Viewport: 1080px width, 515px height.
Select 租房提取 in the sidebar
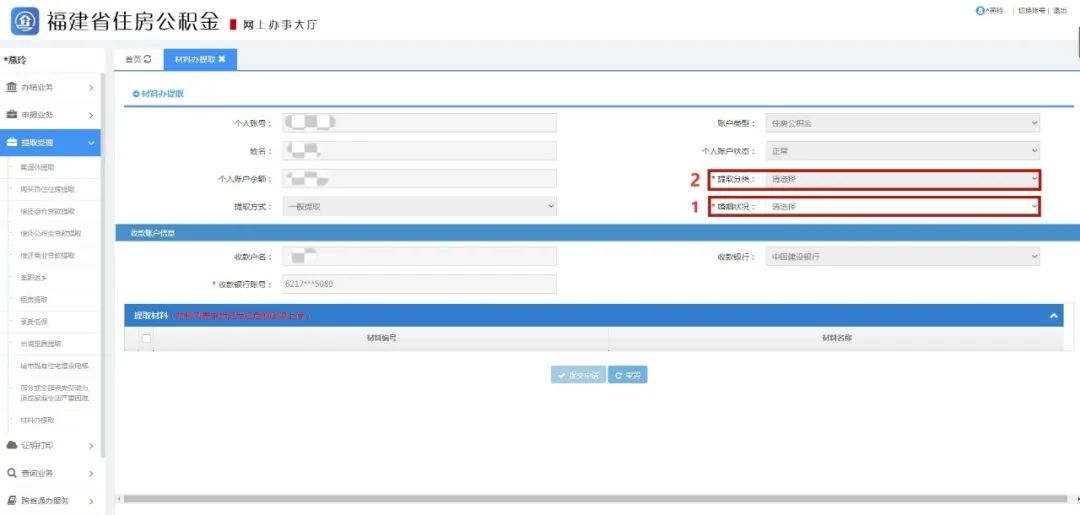pyautogui.click(x=34, y=299)
